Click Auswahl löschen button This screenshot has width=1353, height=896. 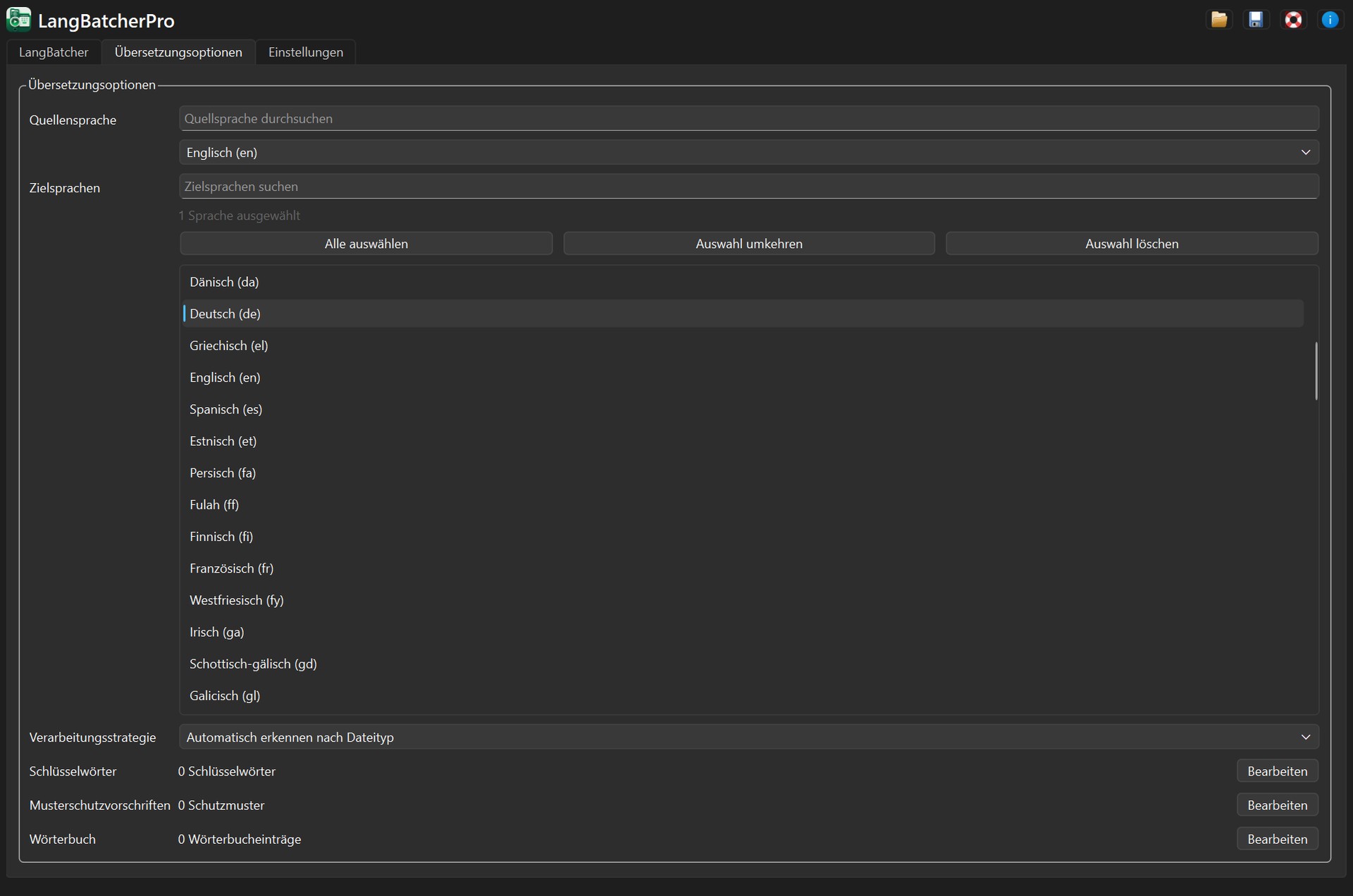[x=1131, y=244]
